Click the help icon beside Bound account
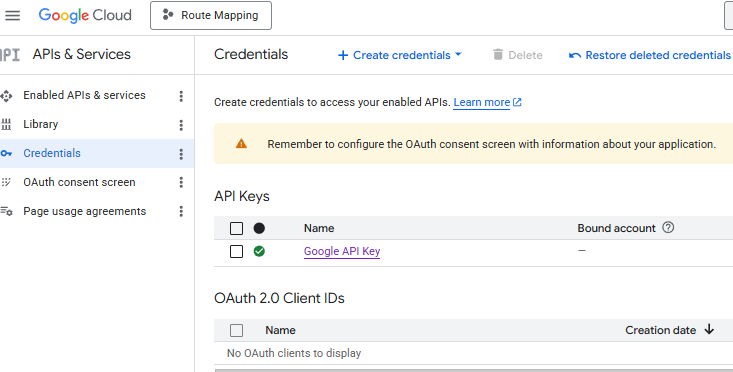 pos(668,228)
